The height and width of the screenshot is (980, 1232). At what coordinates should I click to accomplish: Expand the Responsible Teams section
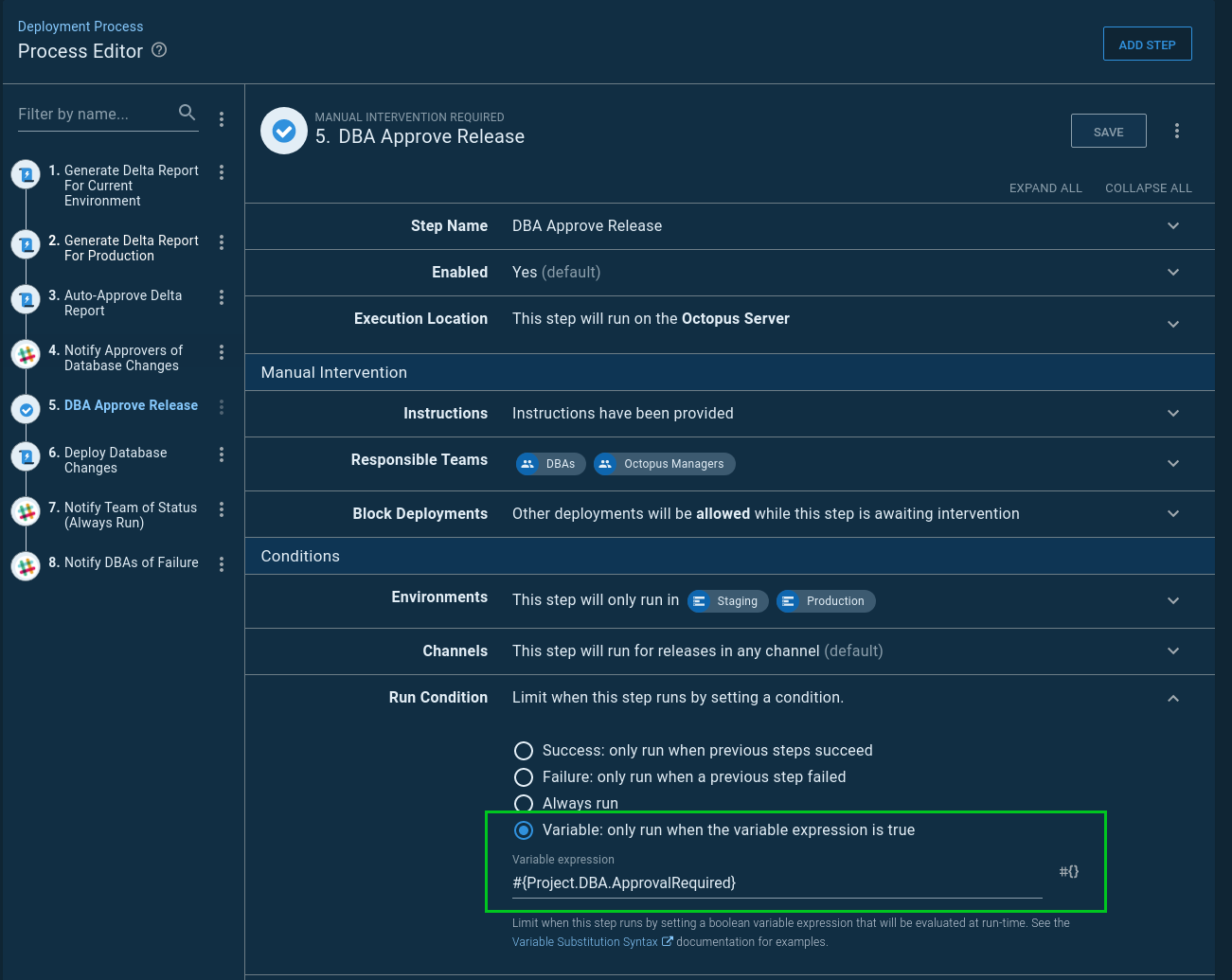pos(1173,464)
